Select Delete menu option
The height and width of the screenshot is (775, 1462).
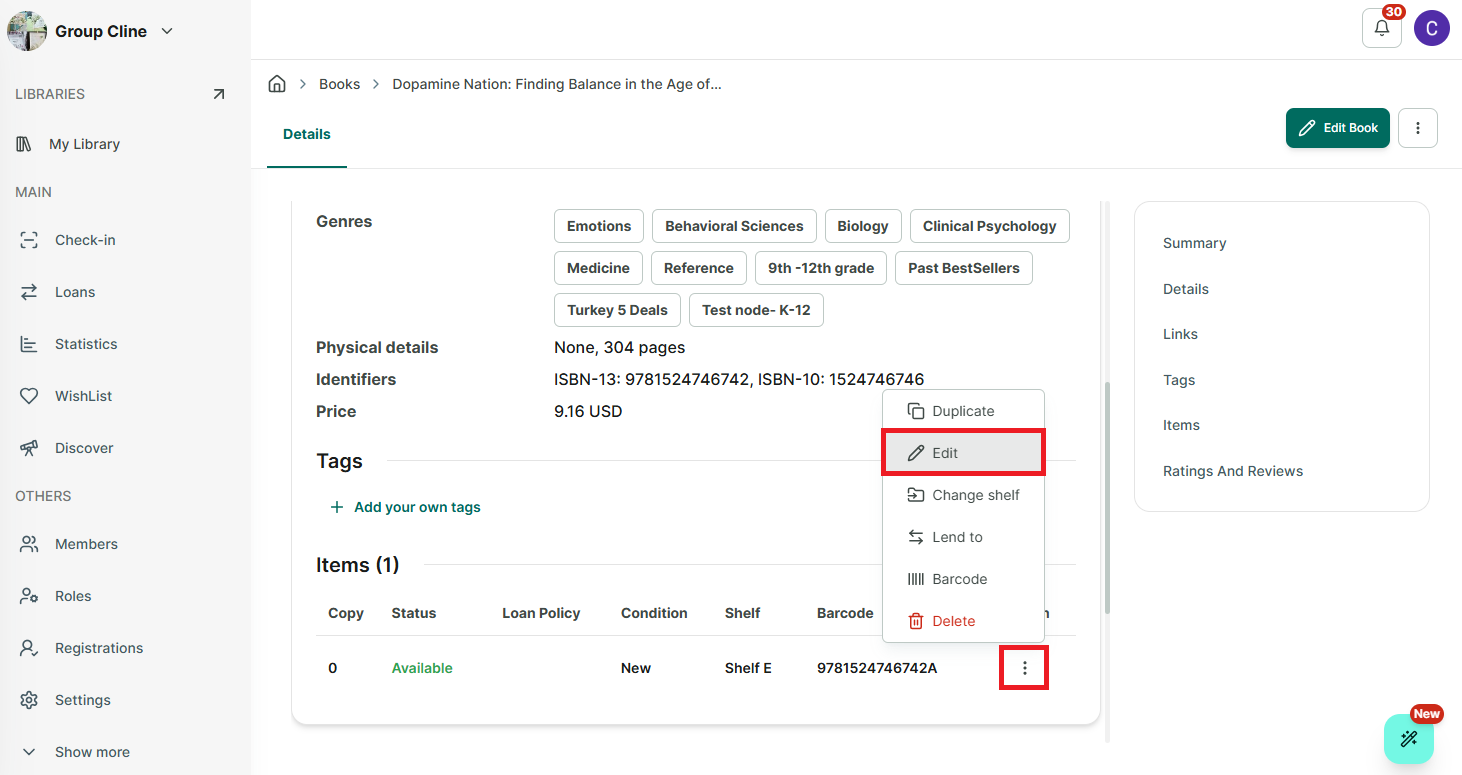click(963, 621)
